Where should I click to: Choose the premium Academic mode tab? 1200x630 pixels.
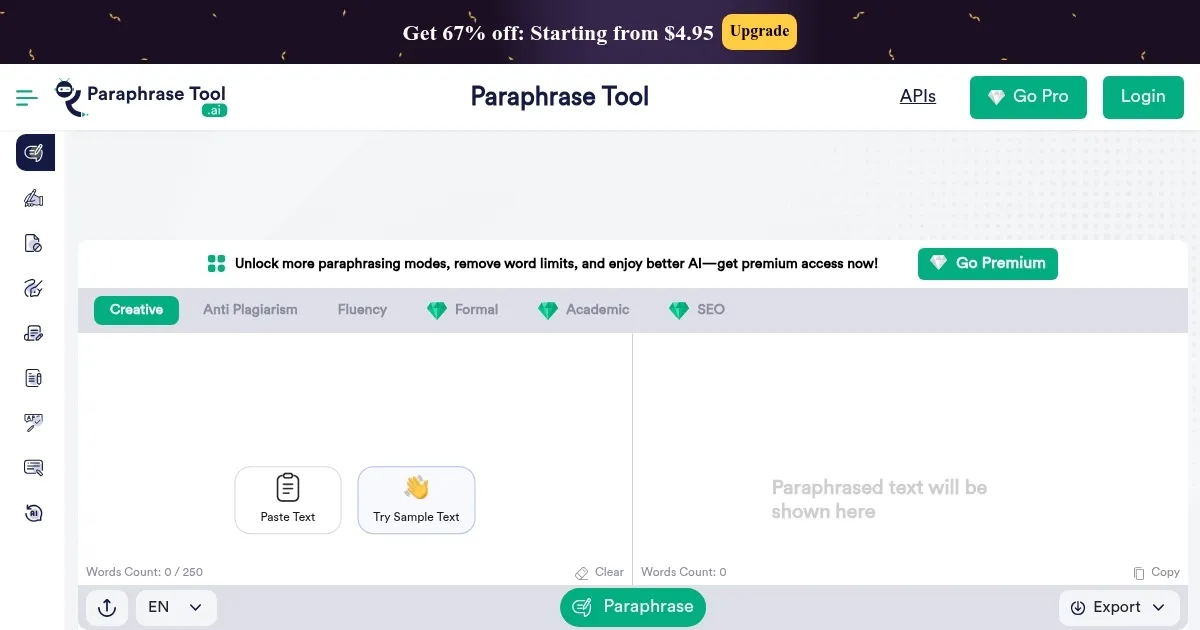584,310
